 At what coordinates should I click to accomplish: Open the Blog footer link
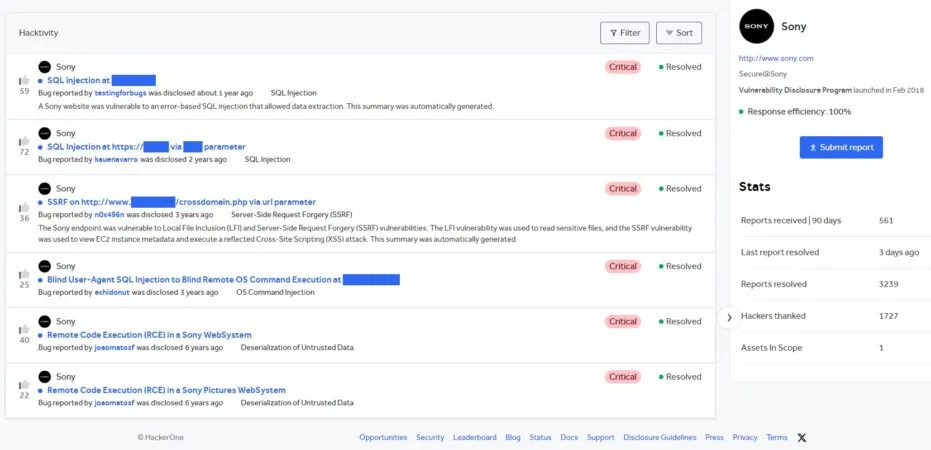513,438
